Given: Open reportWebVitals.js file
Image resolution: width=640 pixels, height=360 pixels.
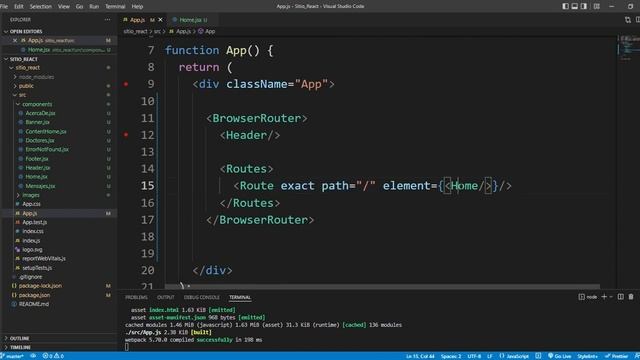Looking at the screenshot, I should (x=44, y=259).
